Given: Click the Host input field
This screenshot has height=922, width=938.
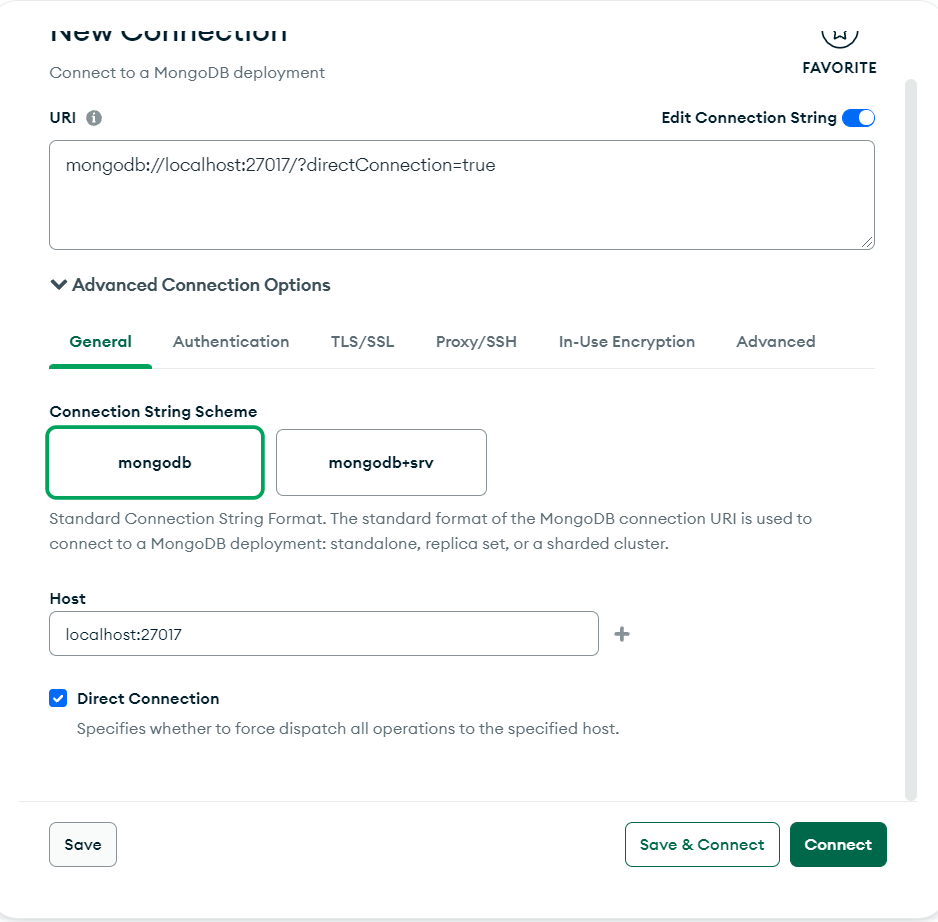Looking at the screenshot, I should tap(323, 634).
